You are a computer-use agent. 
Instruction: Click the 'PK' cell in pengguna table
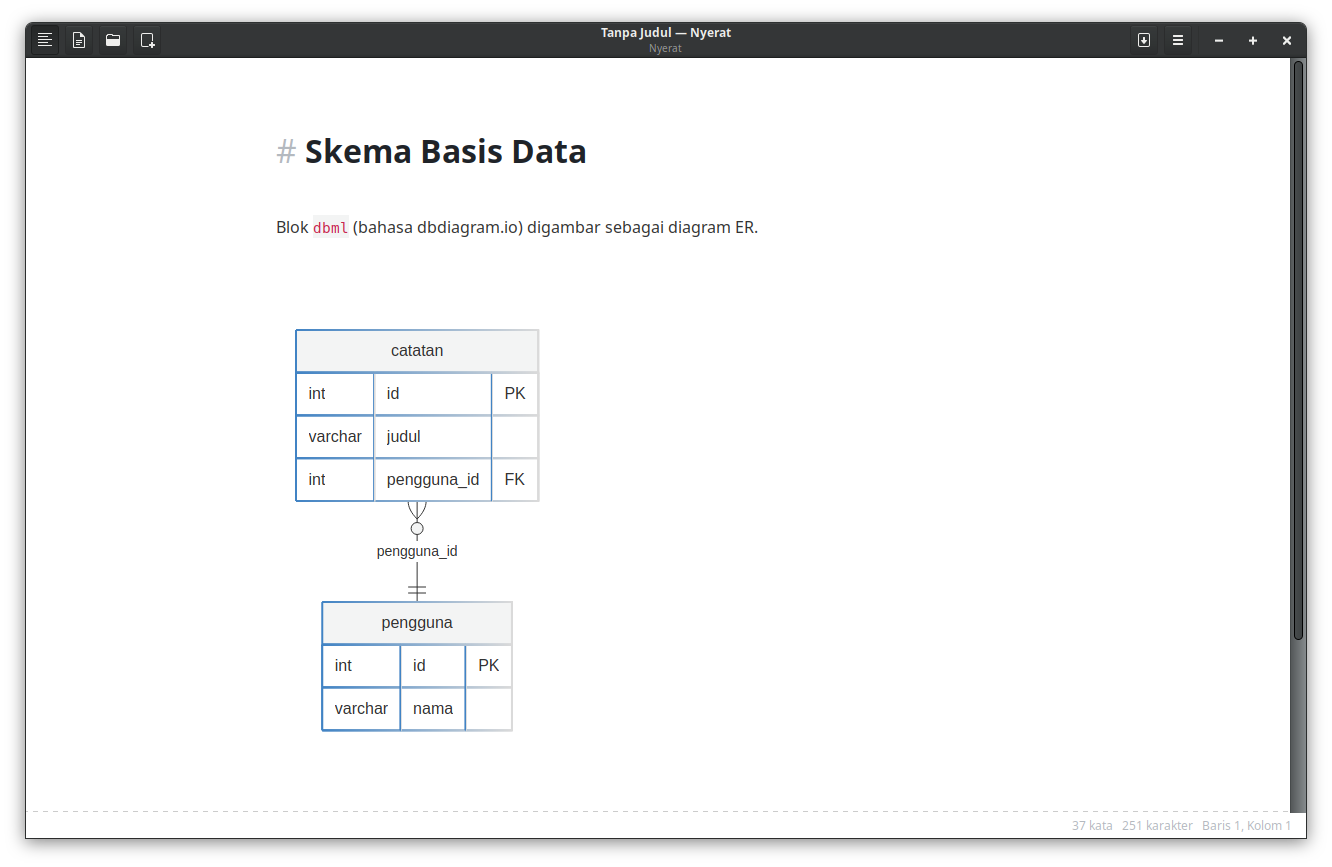click(489, 666)
